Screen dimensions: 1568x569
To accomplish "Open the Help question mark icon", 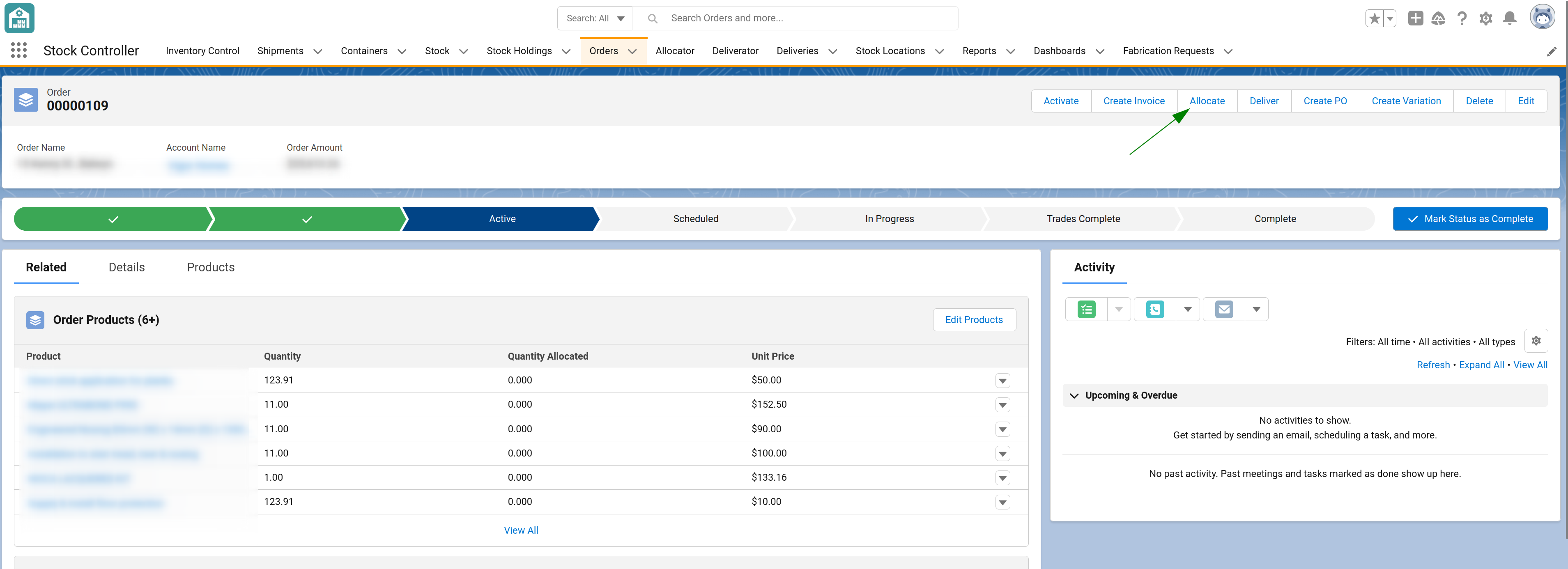I will (1462, 18).
